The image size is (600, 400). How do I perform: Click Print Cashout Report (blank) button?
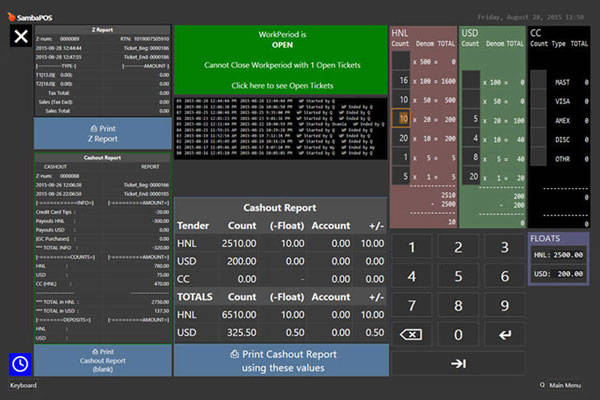point(103,360)
